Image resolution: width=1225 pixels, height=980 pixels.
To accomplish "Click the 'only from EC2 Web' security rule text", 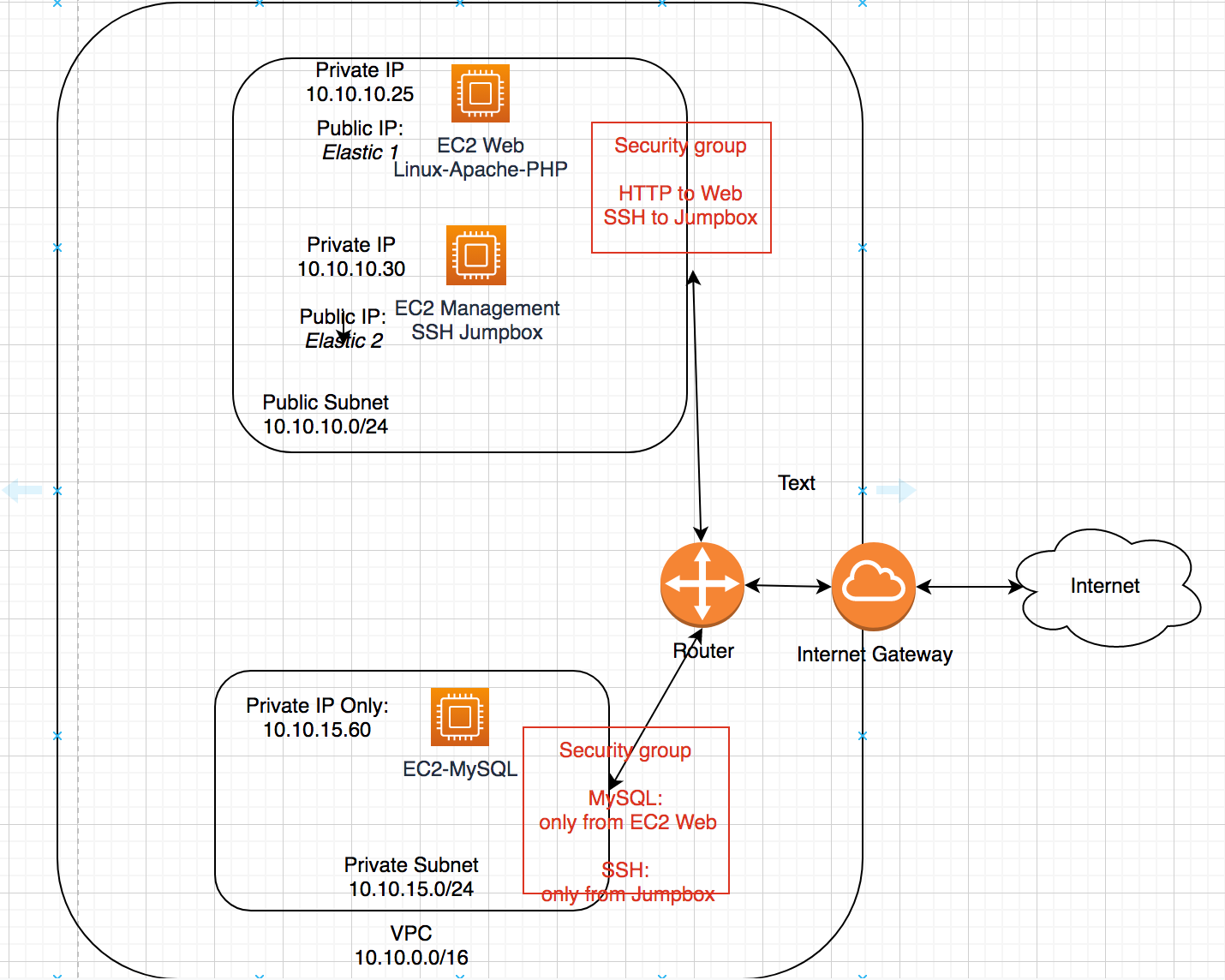I will pyautogui.click(x=628, y=822).
